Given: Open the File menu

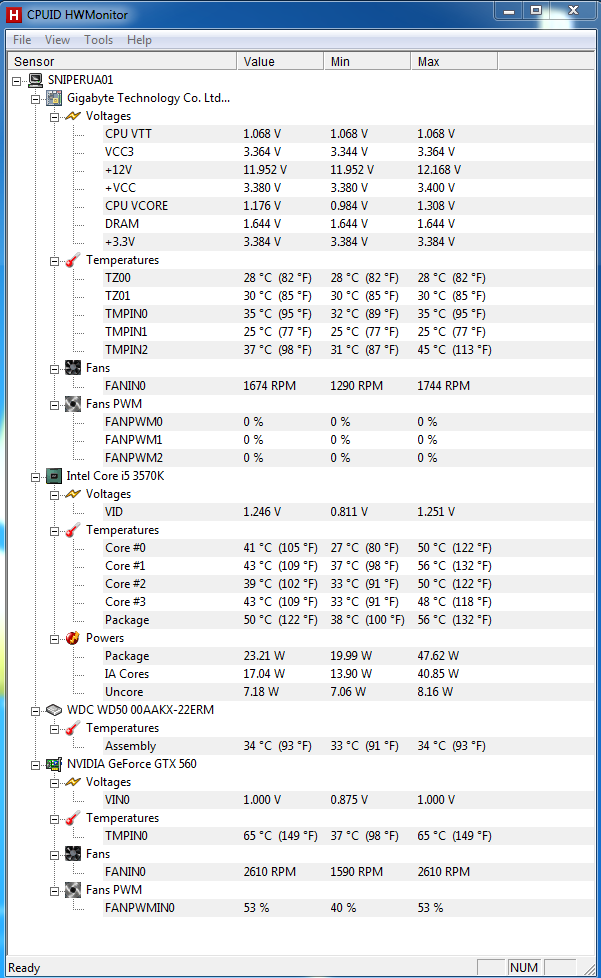Looking at the screenshot, I should (22, 40).
